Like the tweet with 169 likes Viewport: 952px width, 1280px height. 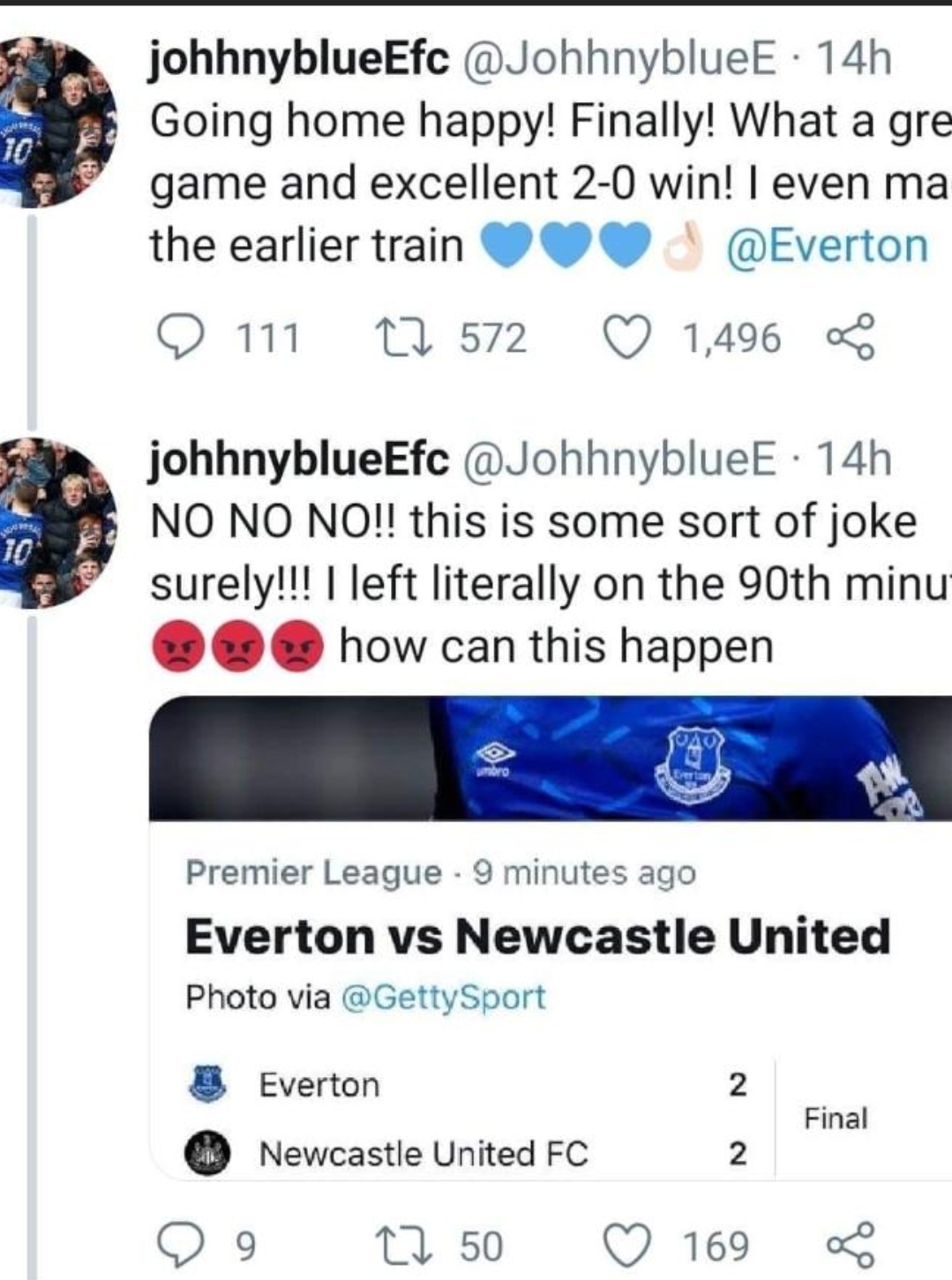pos(626,1245)
